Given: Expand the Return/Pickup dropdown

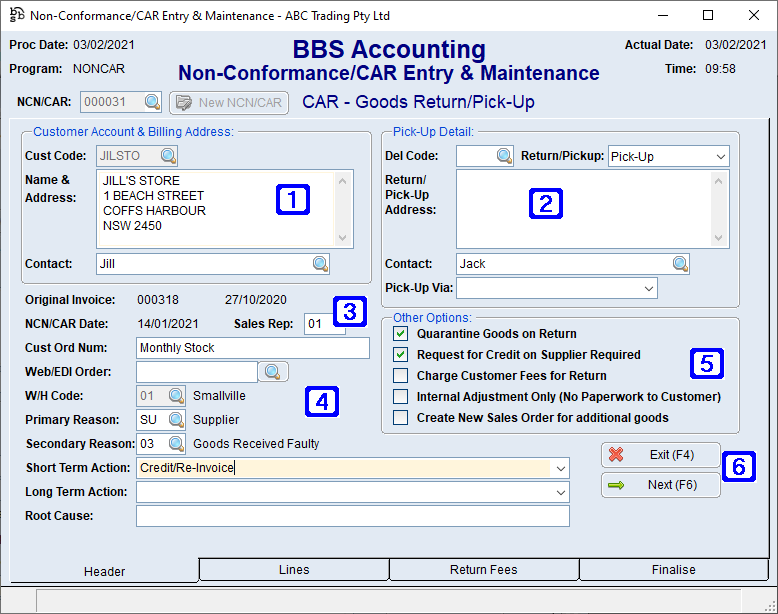Looking at the screenshot, I should [720, 157].
